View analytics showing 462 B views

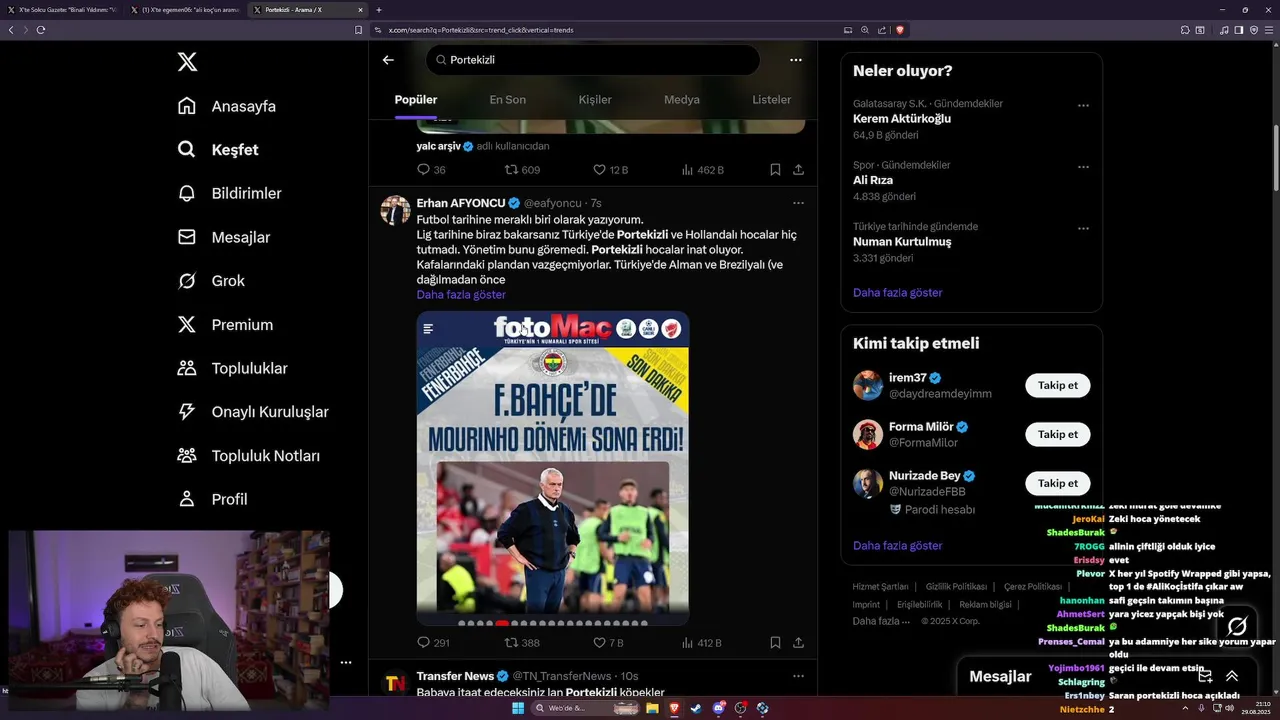pyautogui.click(x=702, y=170)
